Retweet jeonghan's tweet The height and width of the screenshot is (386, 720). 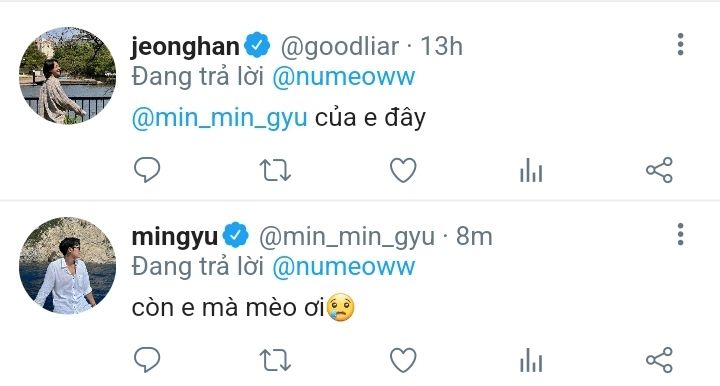(x=275, y=170)
